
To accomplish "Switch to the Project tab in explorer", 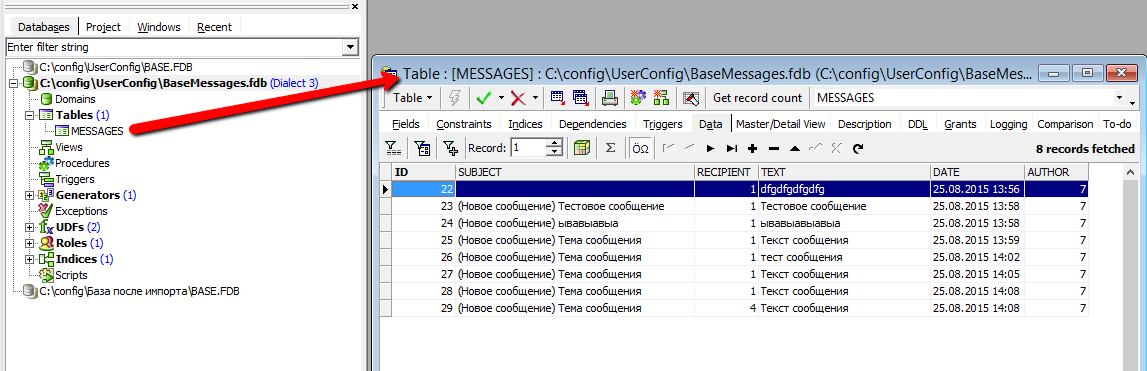I will [103, 27].
